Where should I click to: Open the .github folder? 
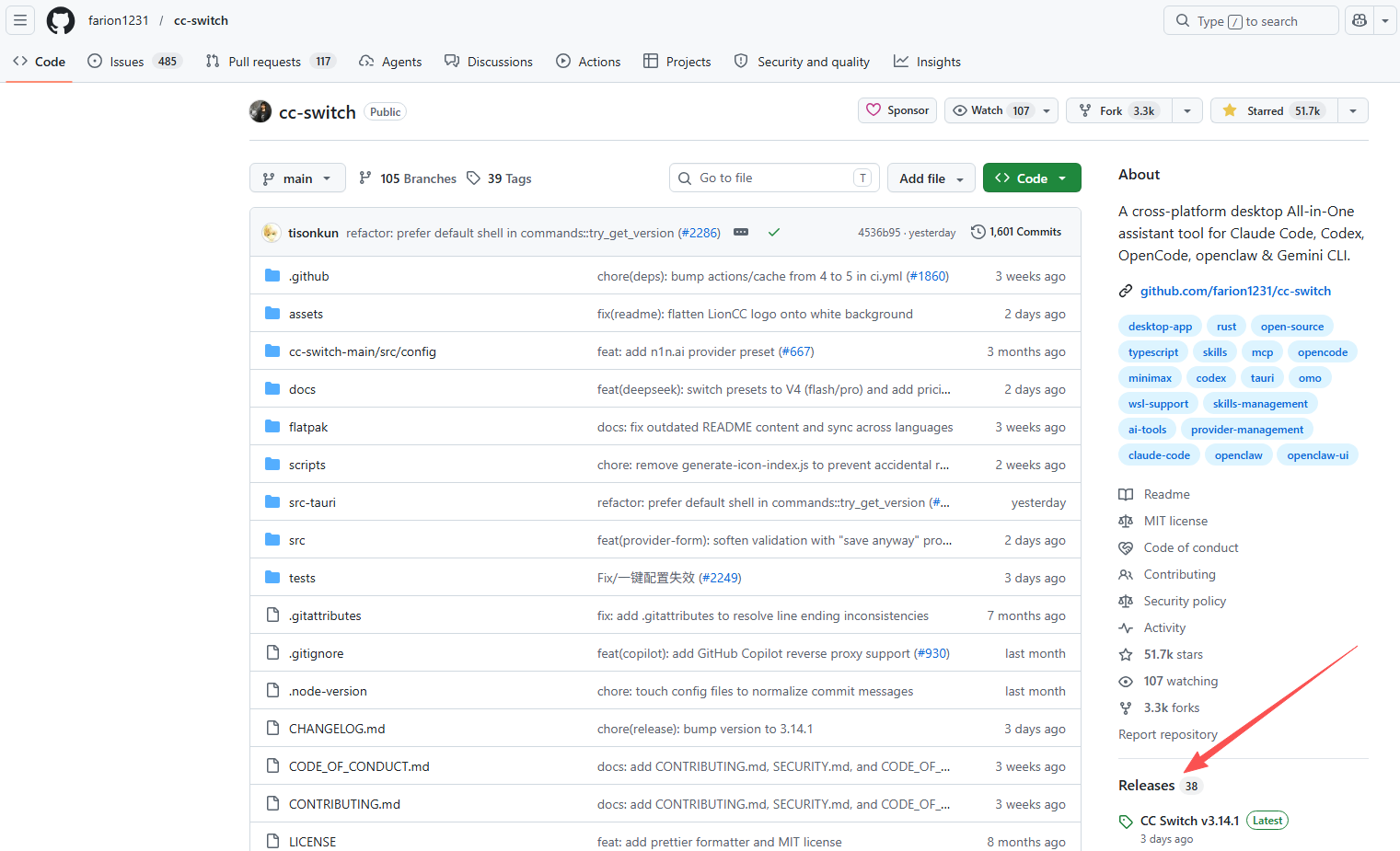point(309,276)
